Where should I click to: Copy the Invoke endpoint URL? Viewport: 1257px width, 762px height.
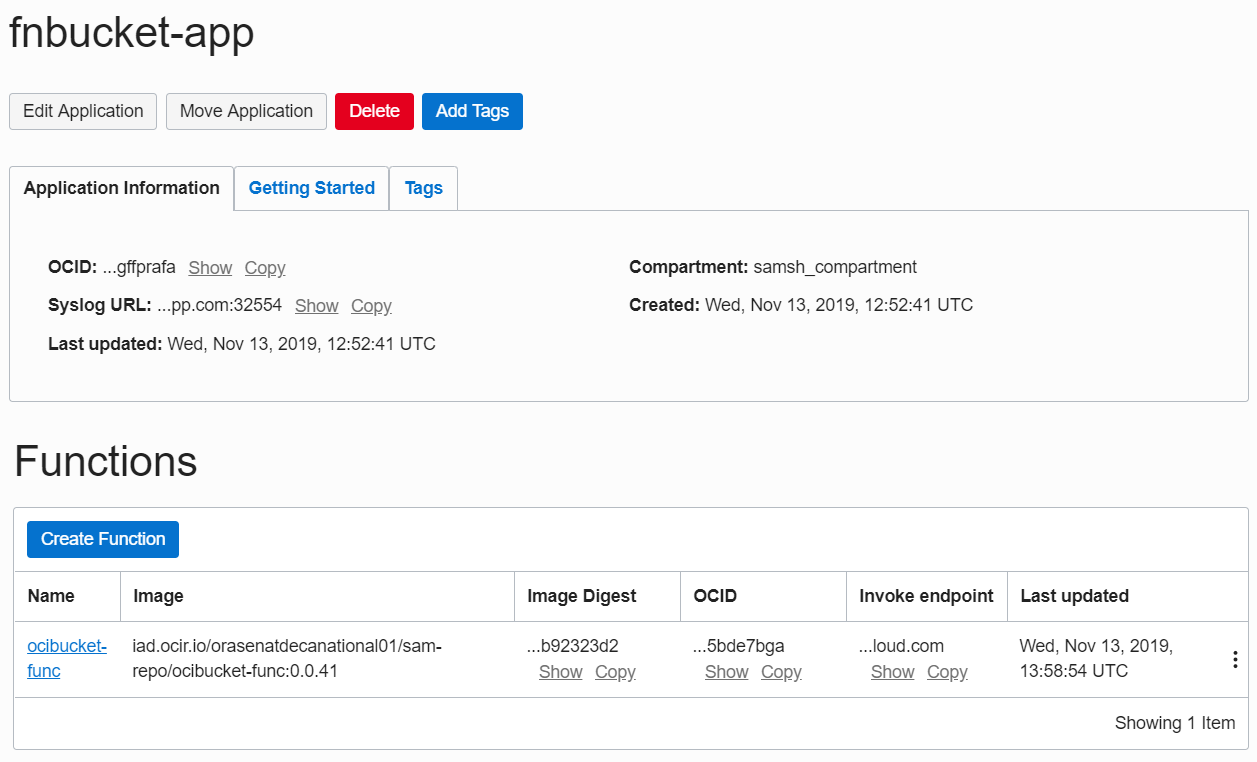coord(947,672)
